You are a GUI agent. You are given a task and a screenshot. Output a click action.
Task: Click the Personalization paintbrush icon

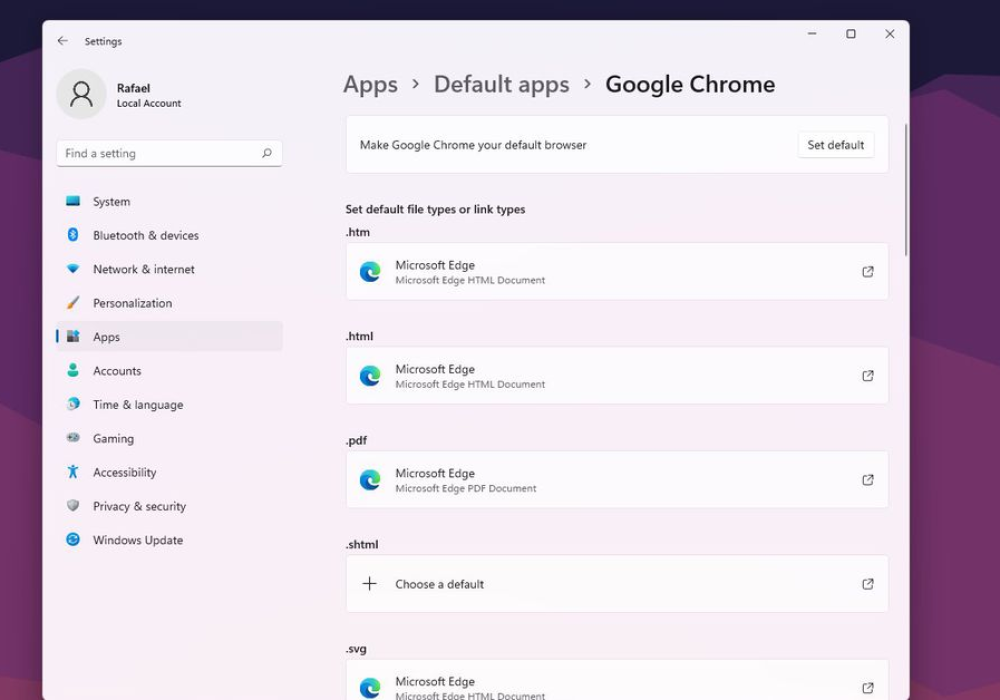pos(73,302)
